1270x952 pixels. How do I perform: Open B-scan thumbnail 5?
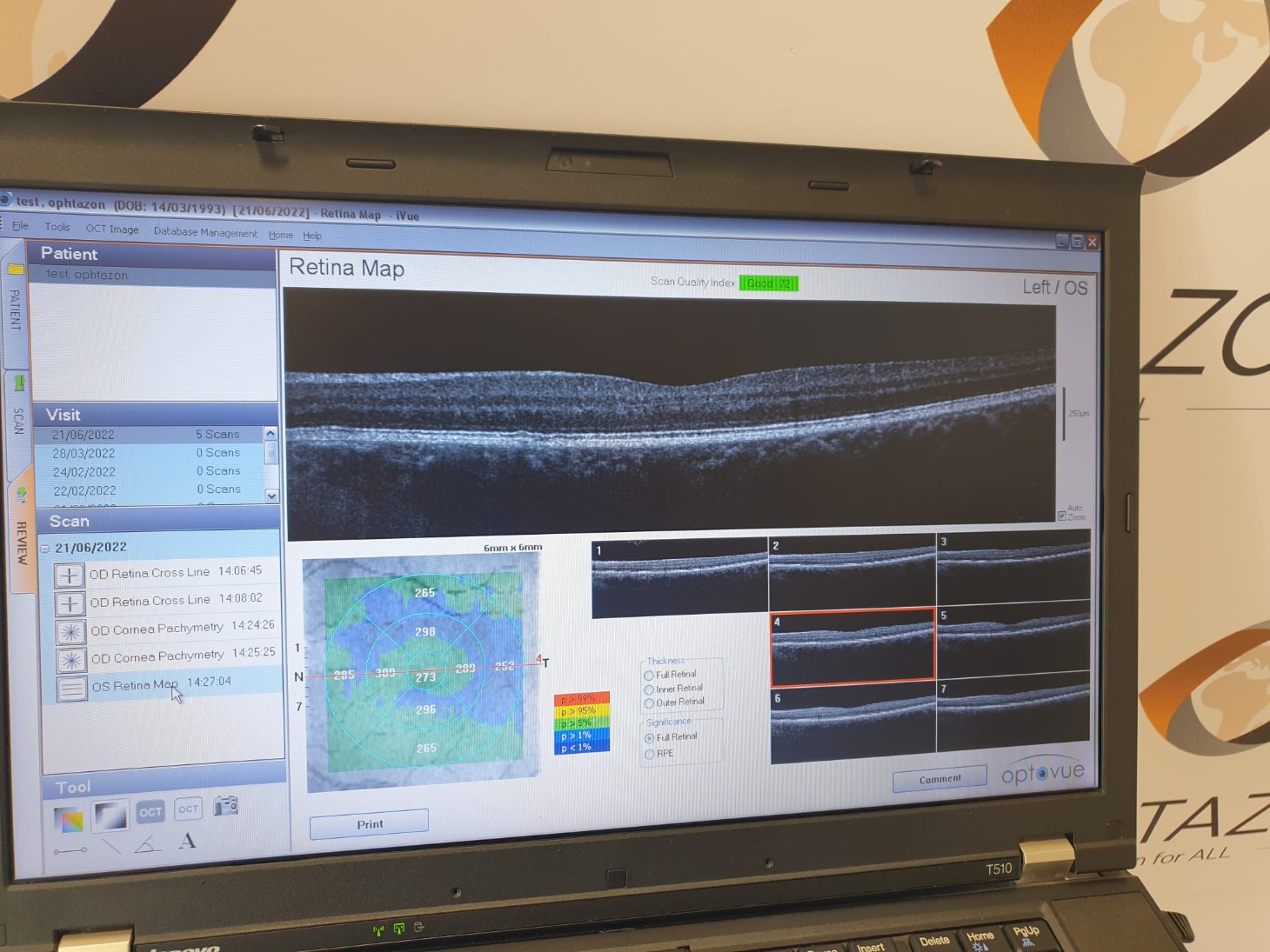(x=1013, y=641)
